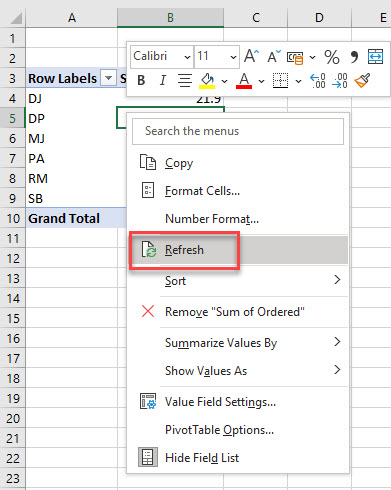Click the Decrease Font Size icon

(x=274, y=56)
